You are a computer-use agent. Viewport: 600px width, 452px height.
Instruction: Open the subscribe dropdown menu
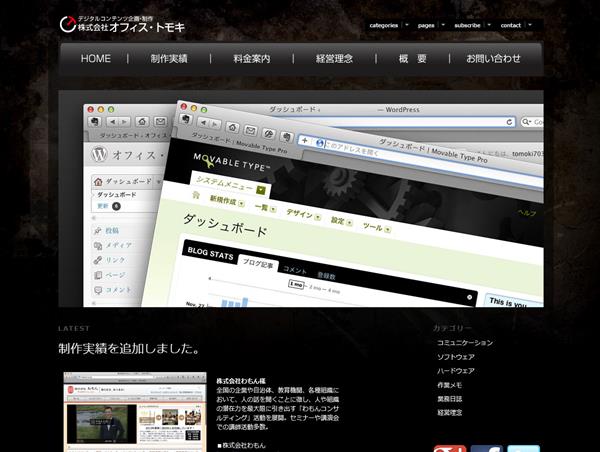472,25
